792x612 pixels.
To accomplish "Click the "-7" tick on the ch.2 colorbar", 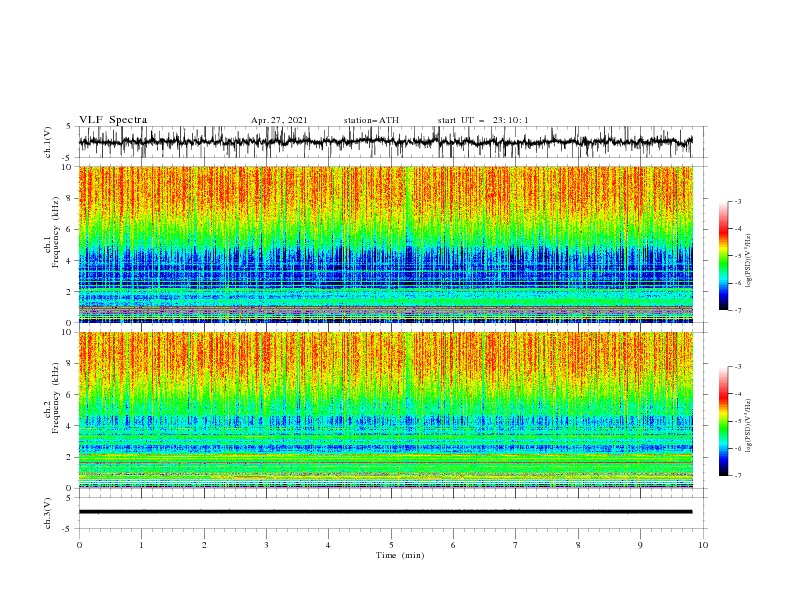I will pyautogui.click(x=737, y=475).
